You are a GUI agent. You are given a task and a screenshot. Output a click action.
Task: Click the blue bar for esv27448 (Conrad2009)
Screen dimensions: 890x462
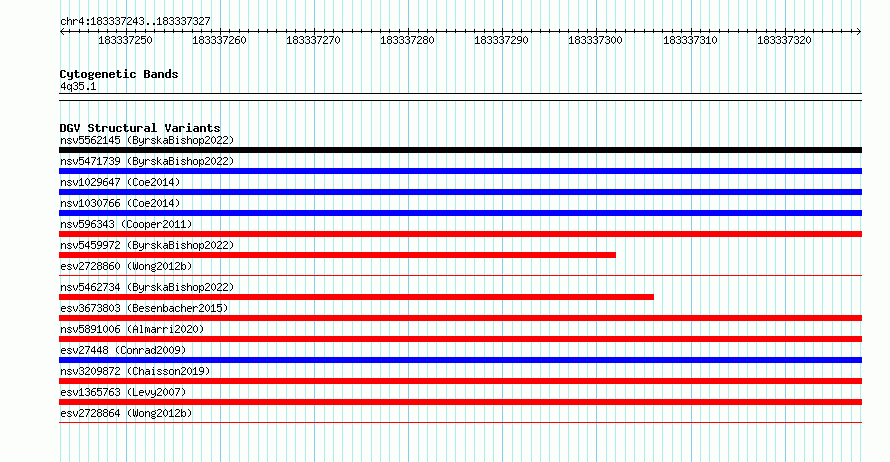[460, 360]
